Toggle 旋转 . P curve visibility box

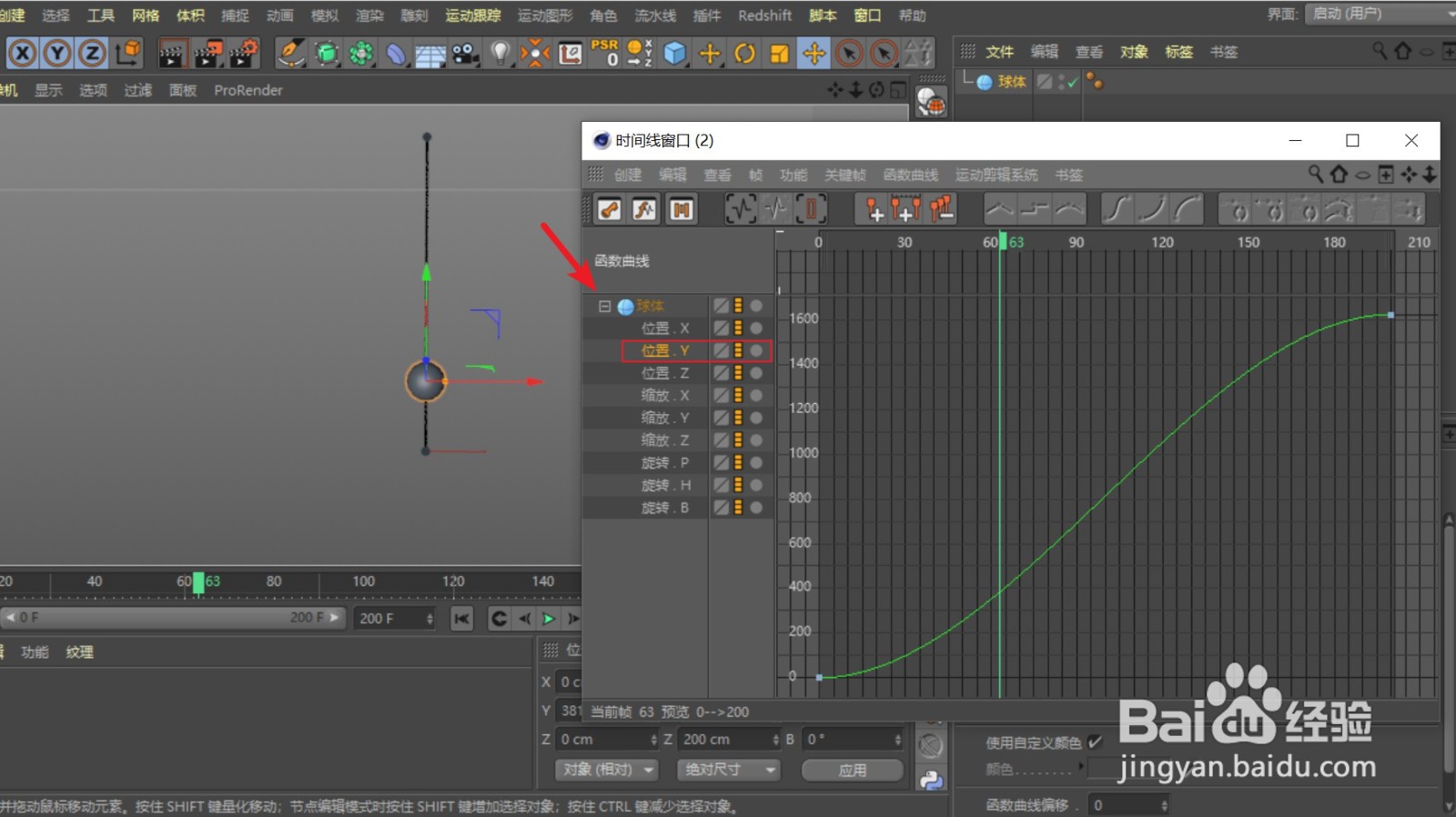[721, 462]
